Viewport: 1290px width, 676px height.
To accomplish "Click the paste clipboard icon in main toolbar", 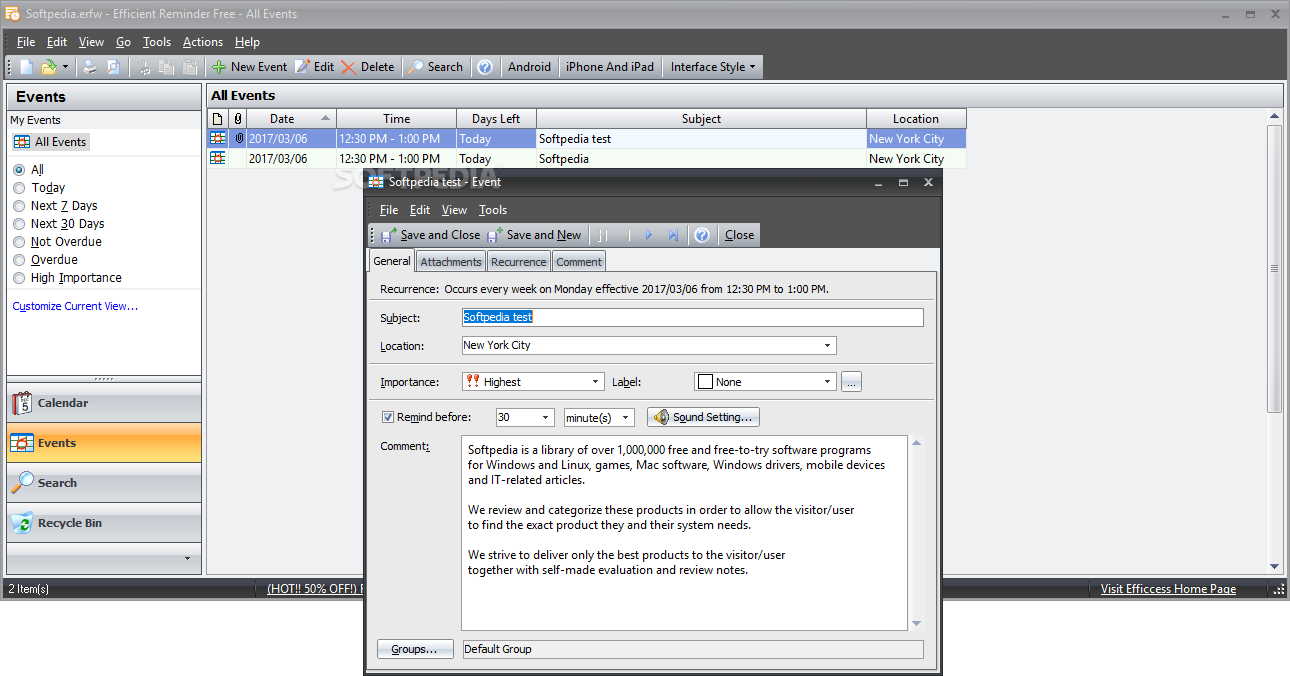I will (190, 67).
